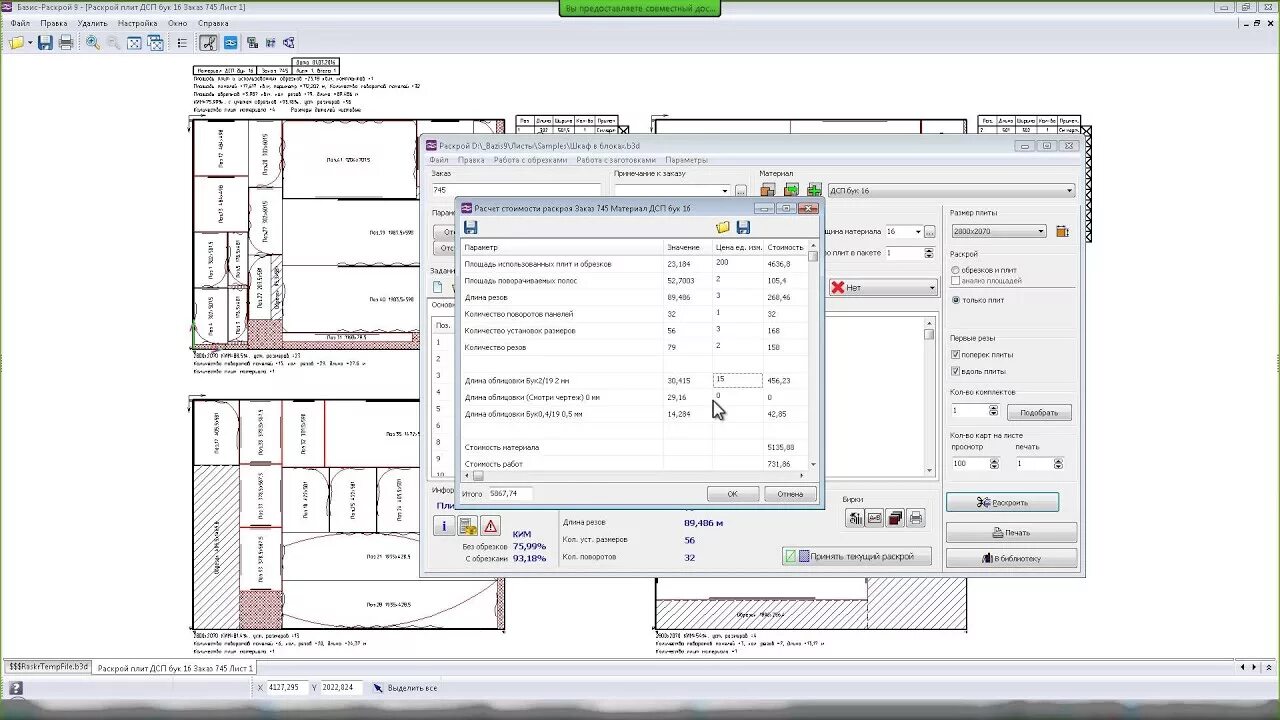Image resolution: width=1280 pixels, height=720 pixels.
Task: Click vertical scrollbar down arrow in cost table
Action: (813, 465)
